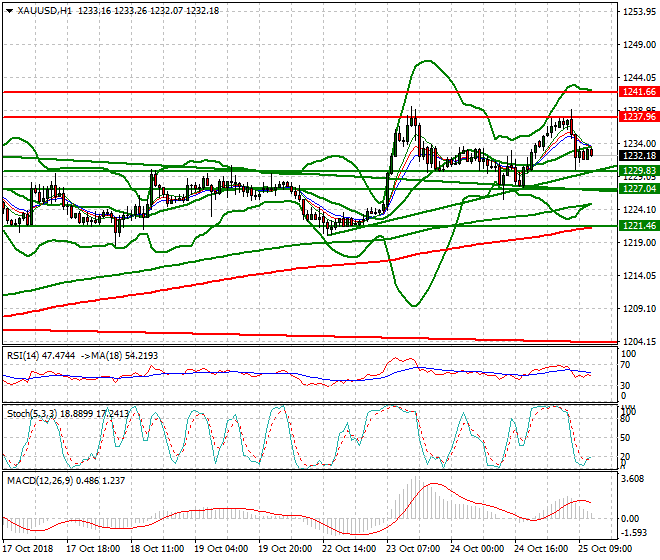The image size is (660, 560).
Task: Click the 24 Oct 16:00 time label
Action: click(x=541, y=549)
